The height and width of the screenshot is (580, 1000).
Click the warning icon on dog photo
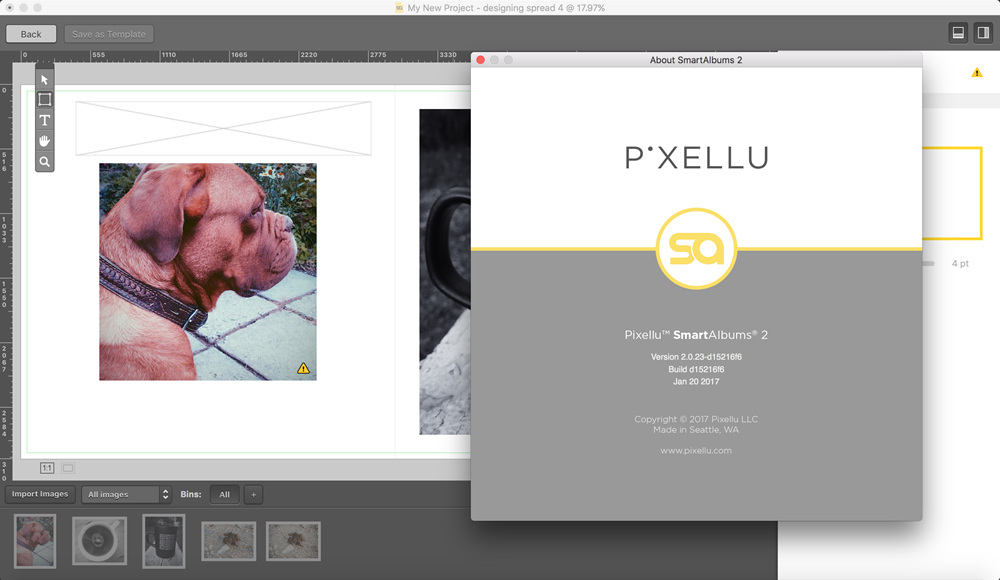(x=303, y=368)
